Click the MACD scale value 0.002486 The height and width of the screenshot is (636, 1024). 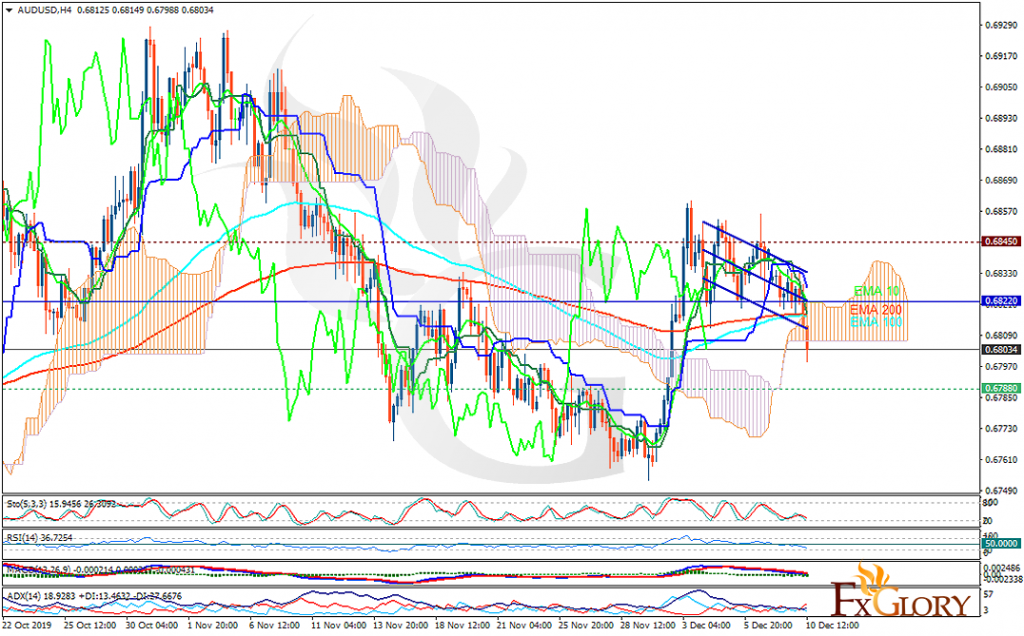(x=1003, y=568)
